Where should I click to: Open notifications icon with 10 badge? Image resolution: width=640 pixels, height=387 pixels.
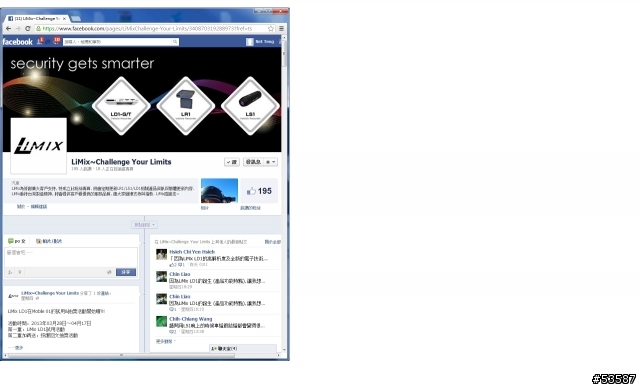coord(56,41)
